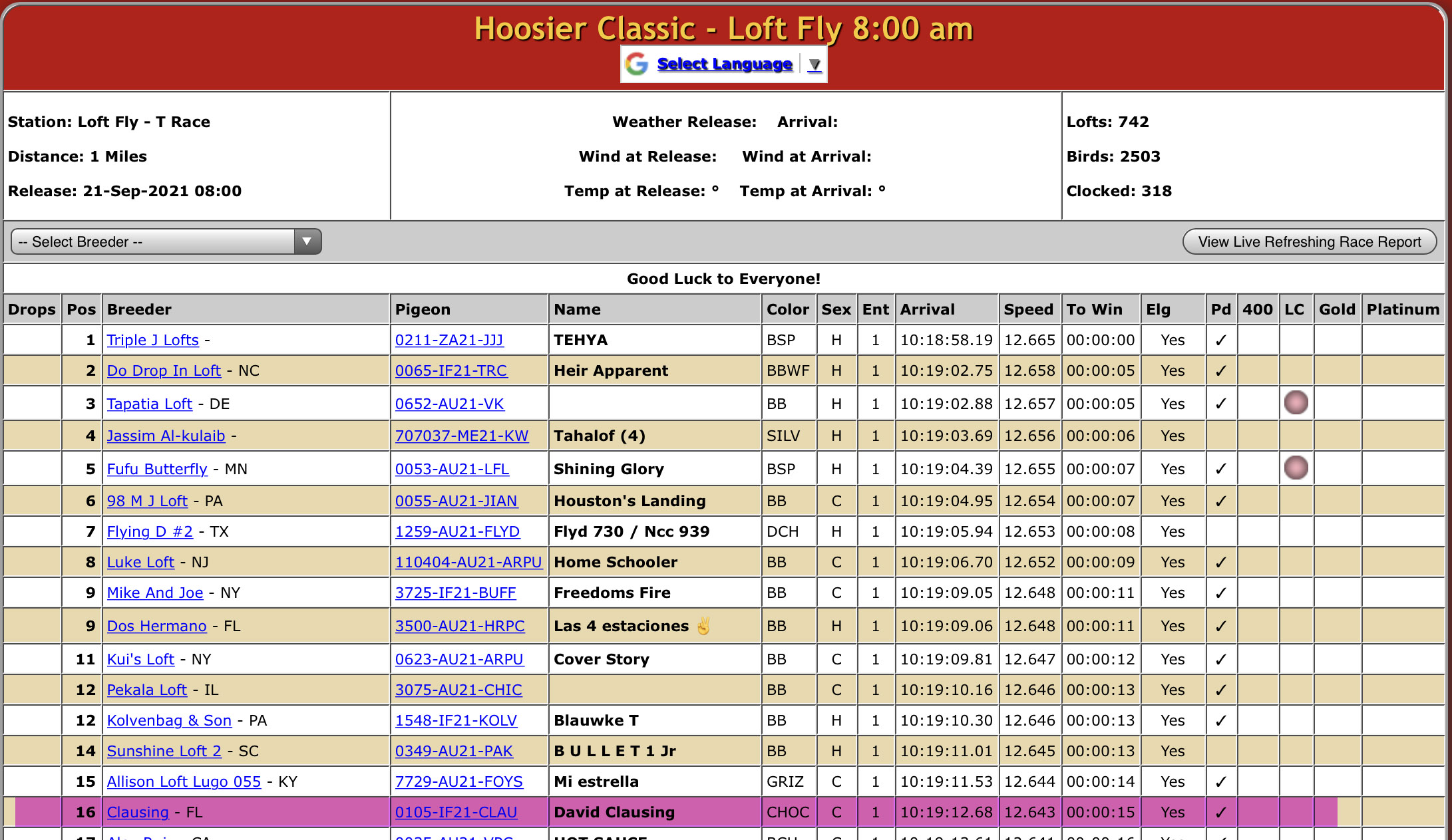Screen dimensions: 1452x840
Task: Click the Arrival column header
Action: pos(927,309)
